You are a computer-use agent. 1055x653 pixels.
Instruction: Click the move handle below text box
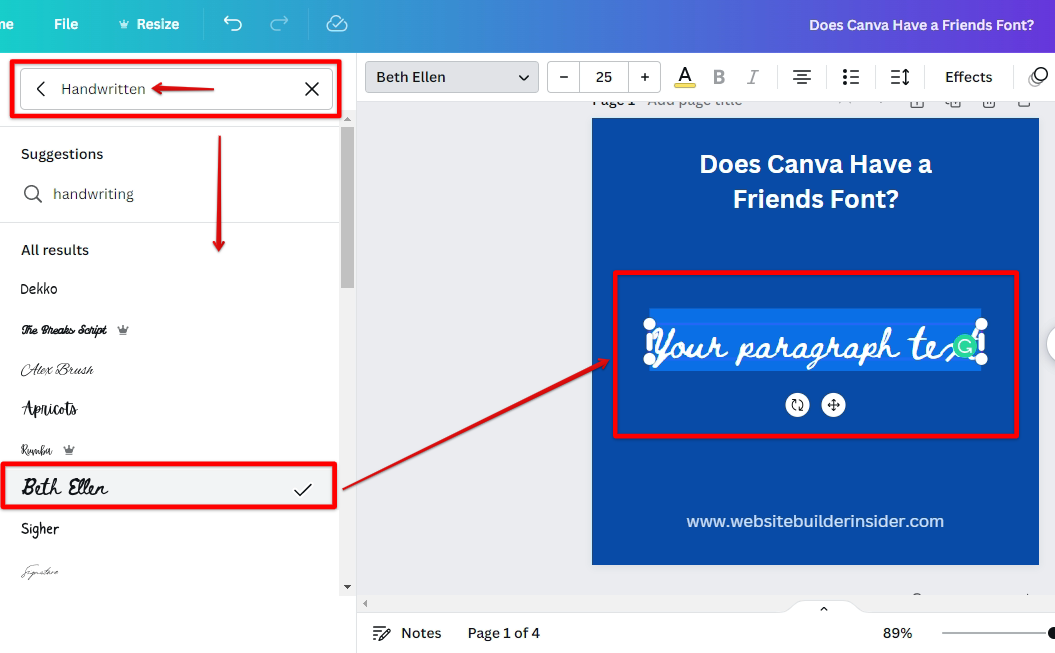tap(833, 405)
